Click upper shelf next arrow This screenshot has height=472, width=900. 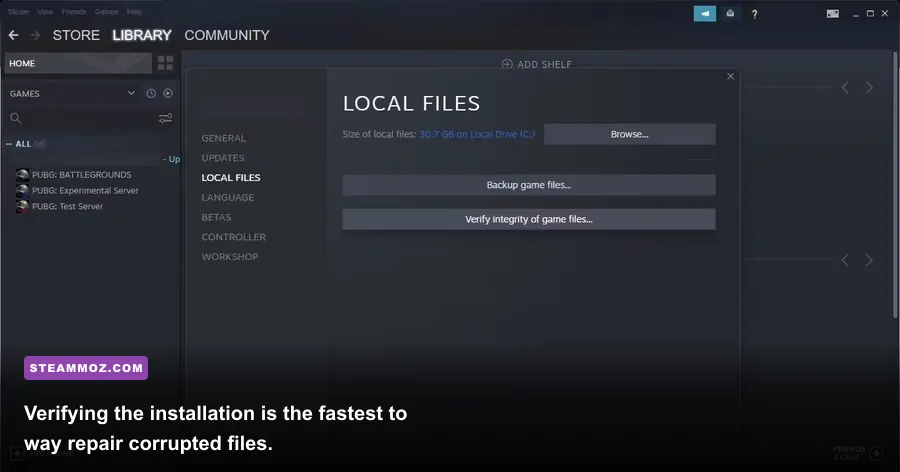[869, 87]
